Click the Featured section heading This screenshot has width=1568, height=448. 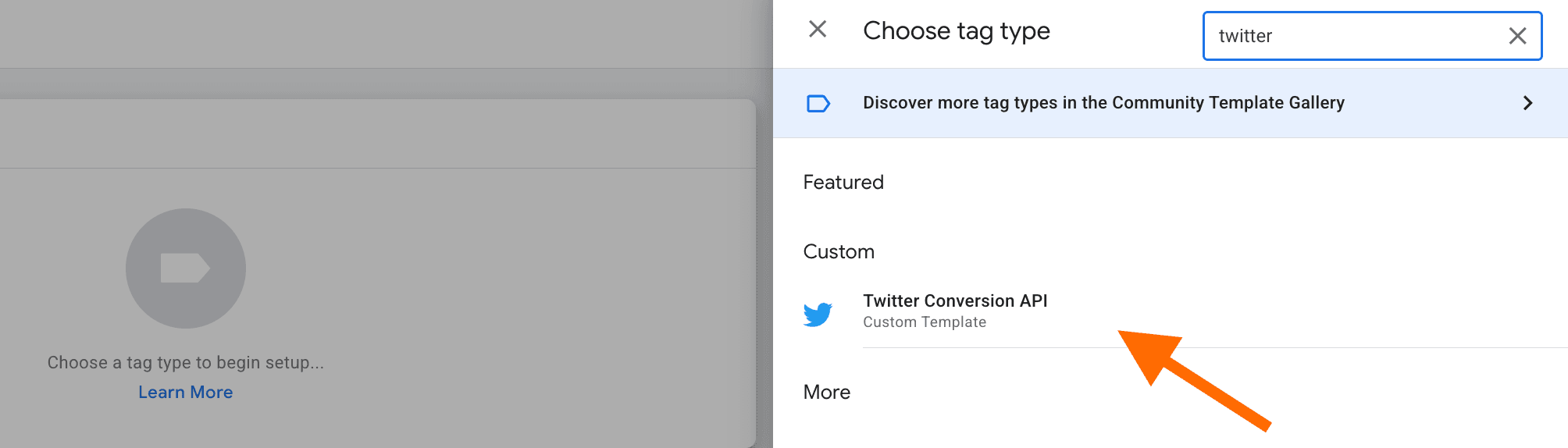pyautogui.click(x=843, y=183)
